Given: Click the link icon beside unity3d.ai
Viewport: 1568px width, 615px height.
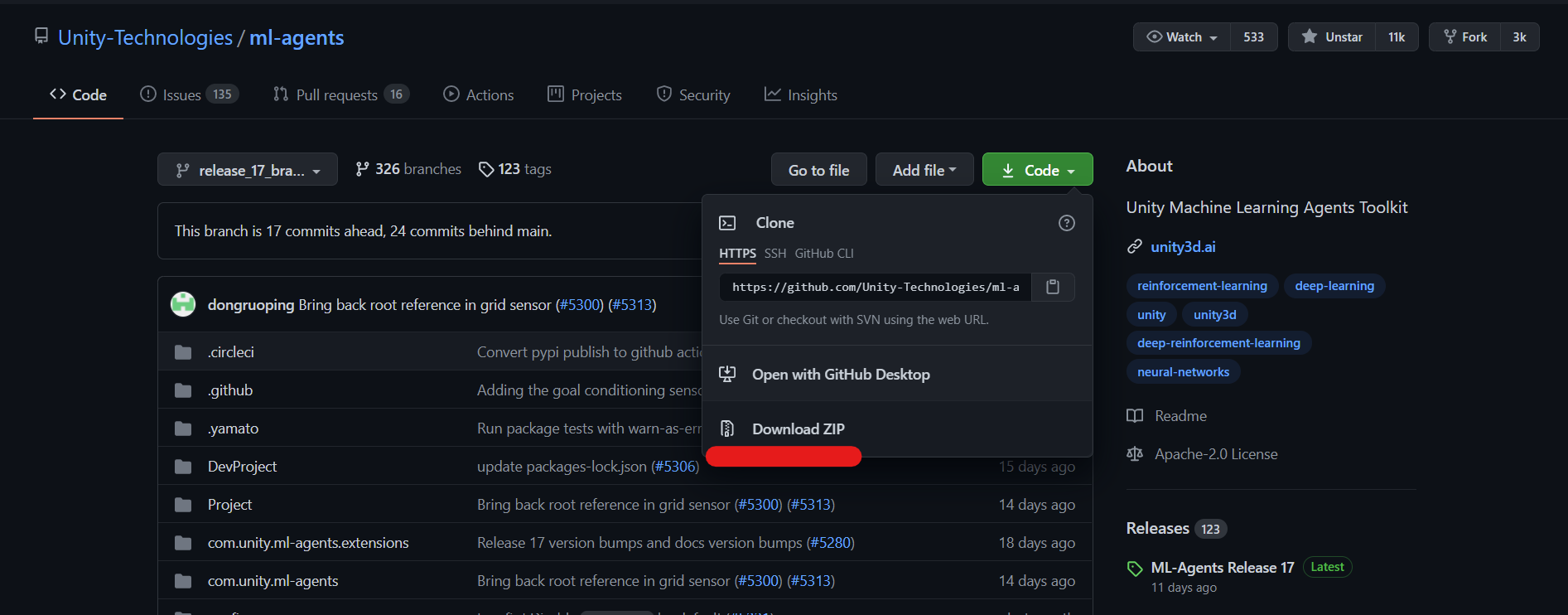Looking at the screenshot, I should coord(1135,247).
